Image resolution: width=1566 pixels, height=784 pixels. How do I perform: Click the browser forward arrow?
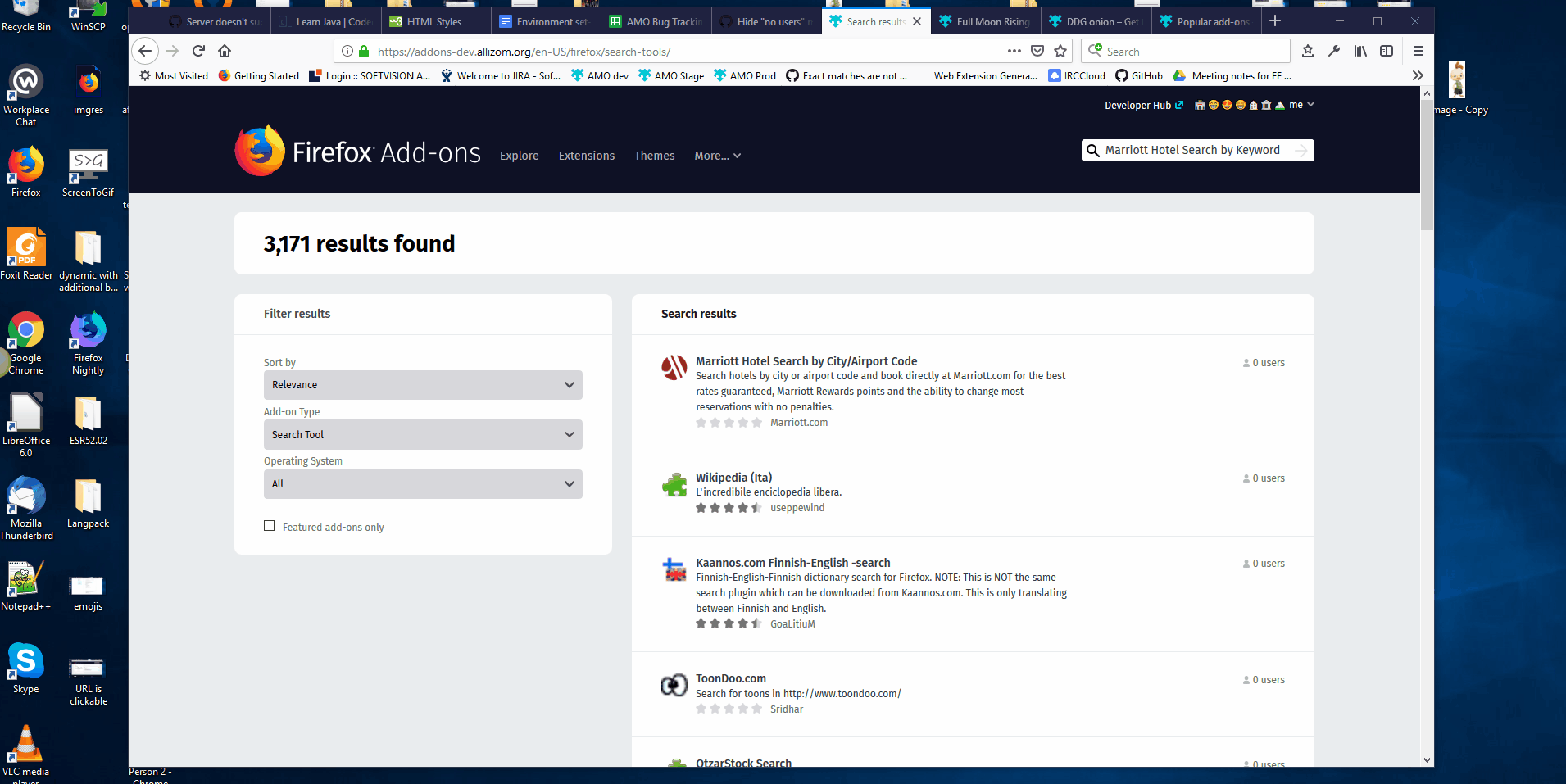point(172,51)
